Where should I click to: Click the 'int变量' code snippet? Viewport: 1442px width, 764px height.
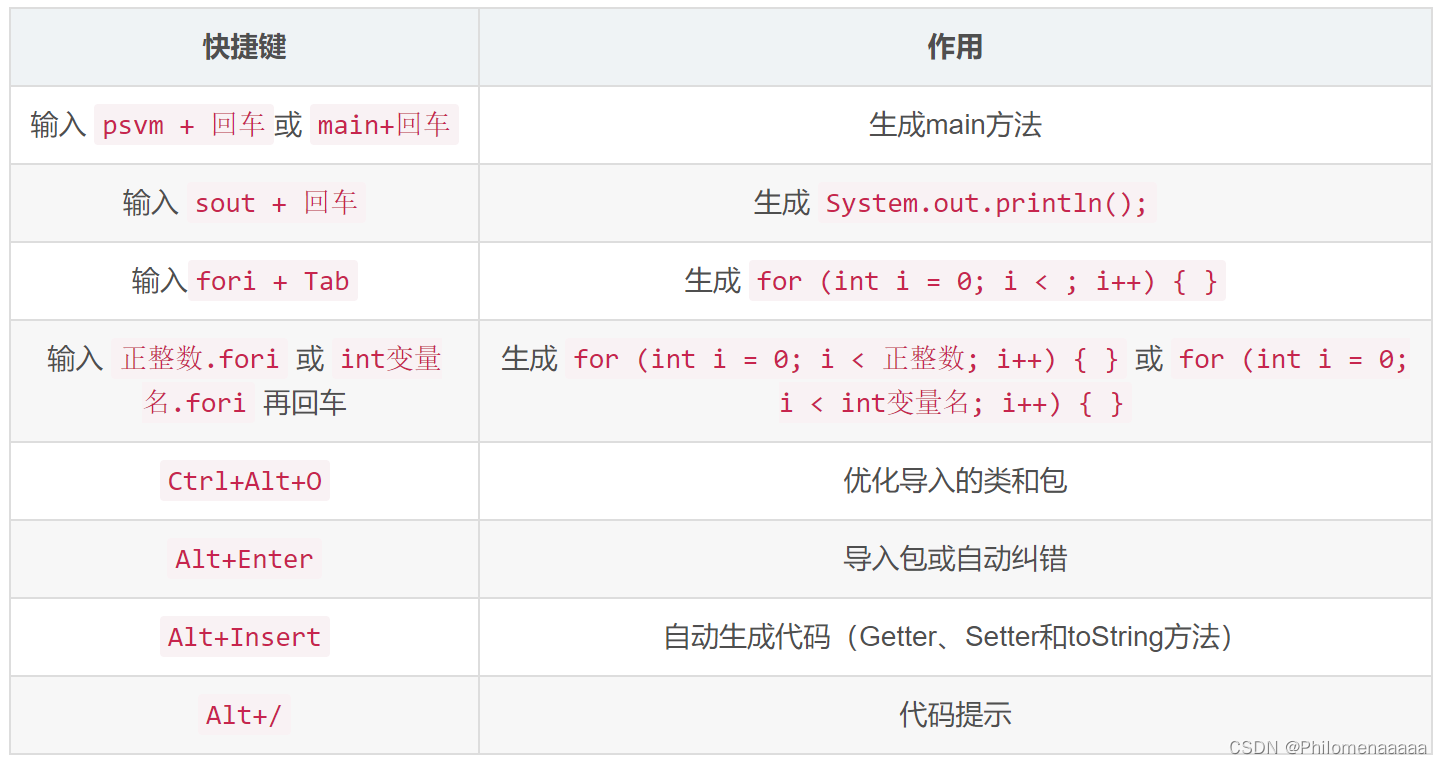click(391, 359)
